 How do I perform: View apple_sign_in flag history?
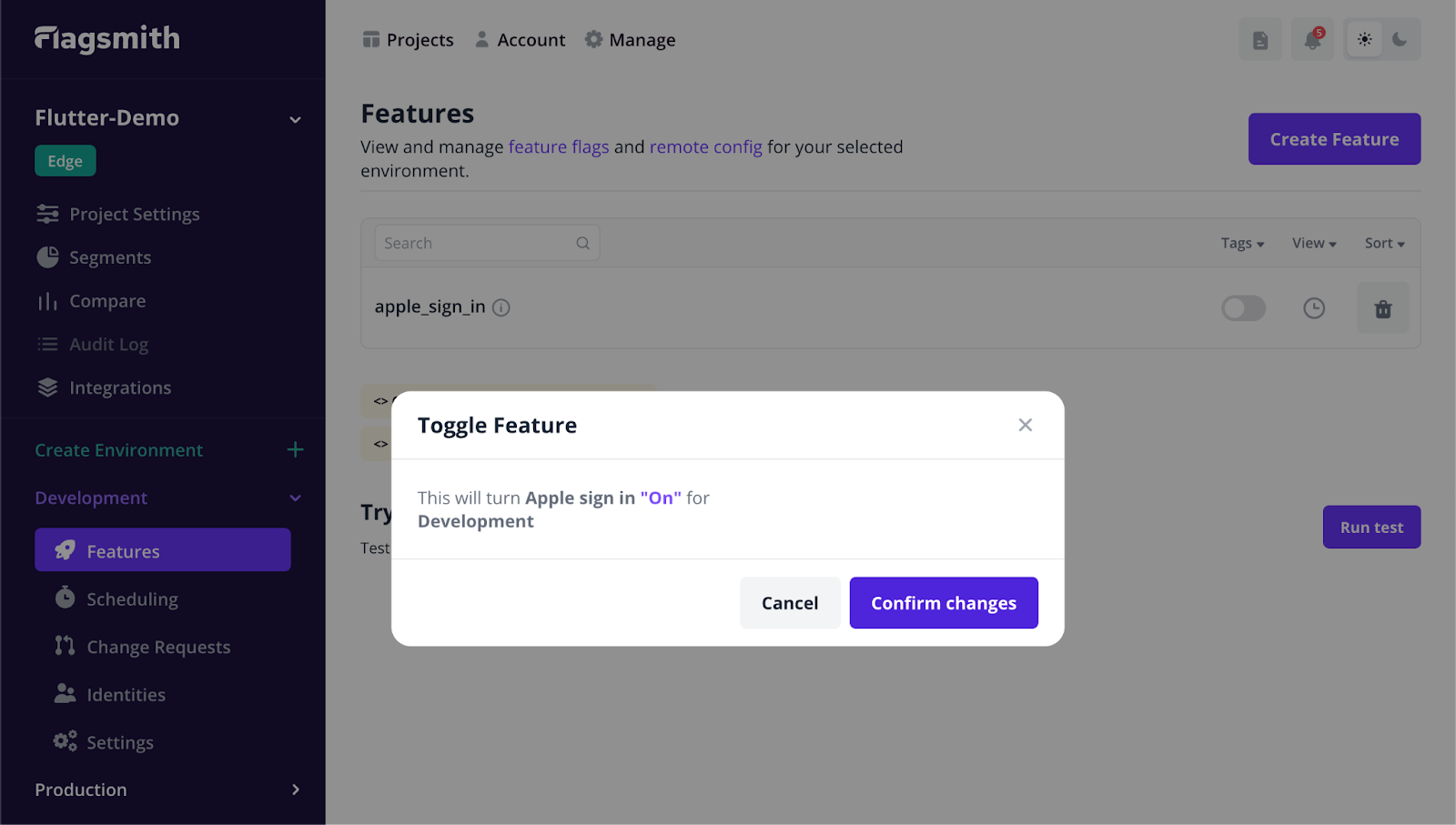[1313, 307]
